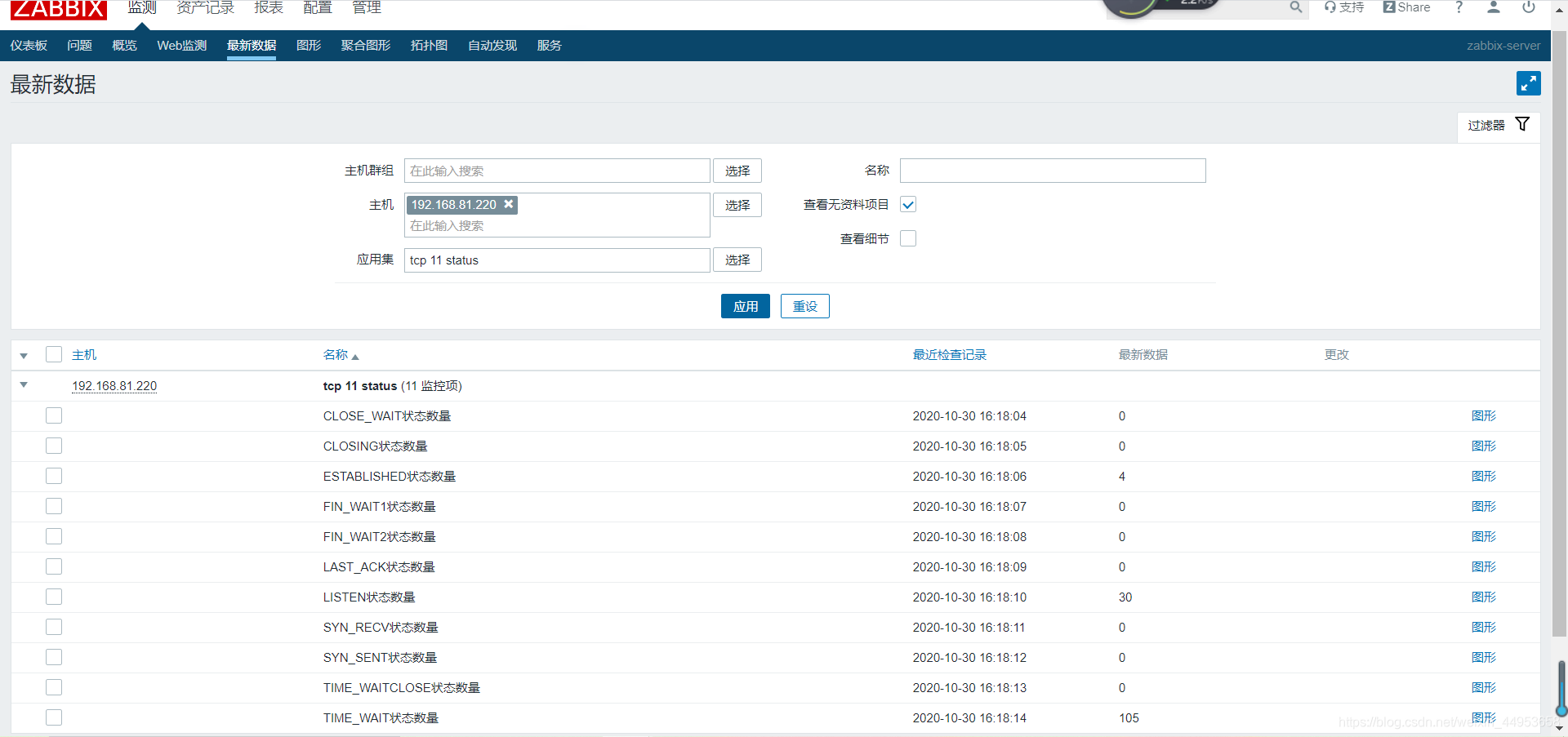Open the Zabbix Share link
Screen dimensions: 1568x737
tap(1406, 7)
